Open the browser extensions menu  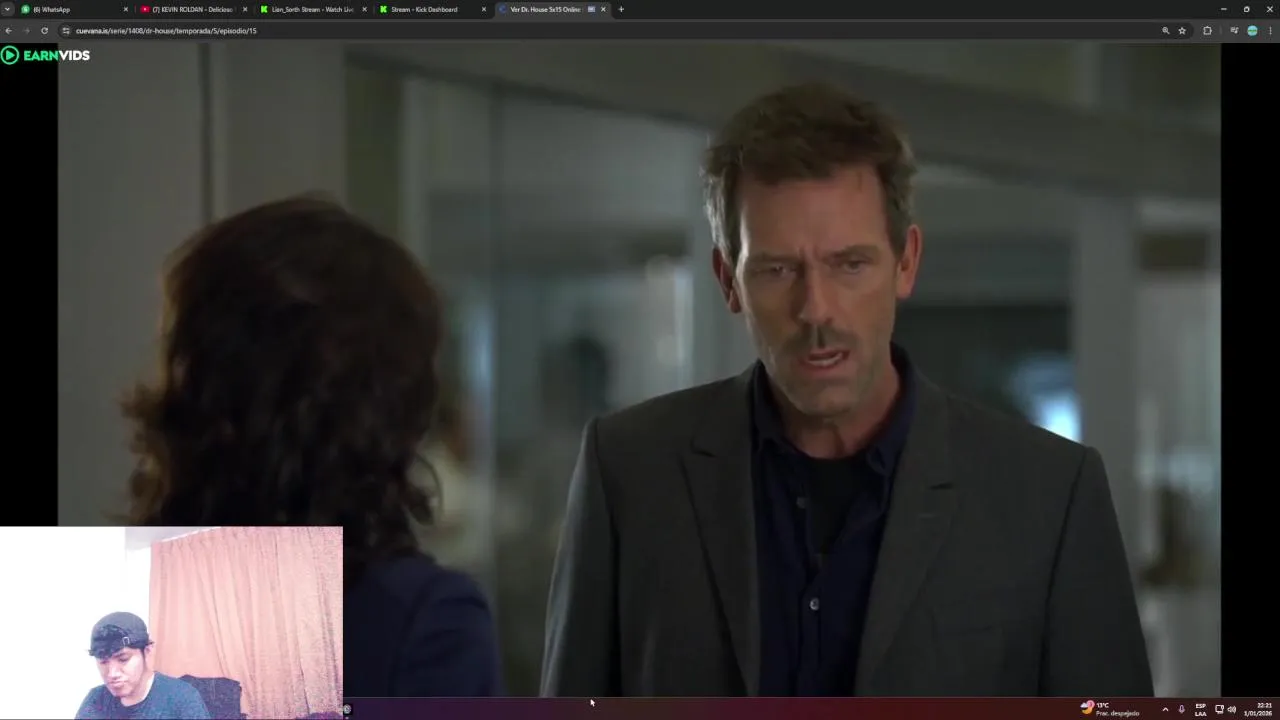[x=1207, y=31]
